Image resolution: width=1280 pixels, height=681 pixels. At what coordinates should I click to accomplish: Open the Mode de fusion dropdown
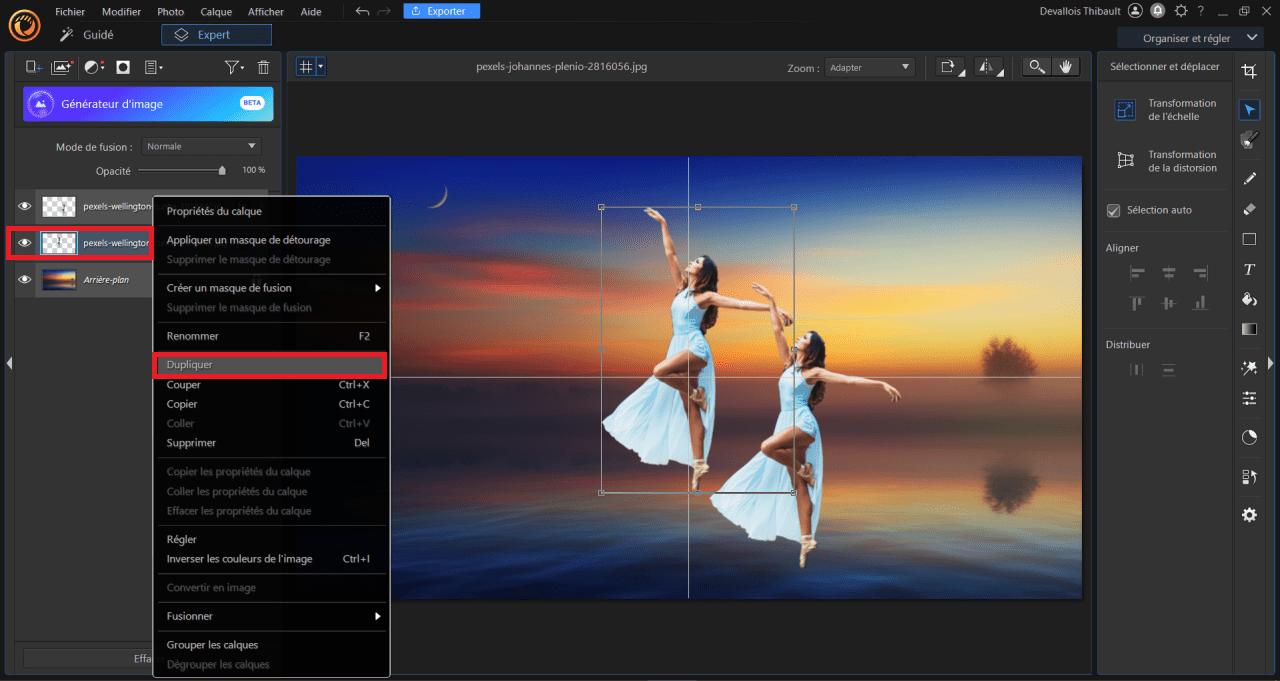point(201,146)
